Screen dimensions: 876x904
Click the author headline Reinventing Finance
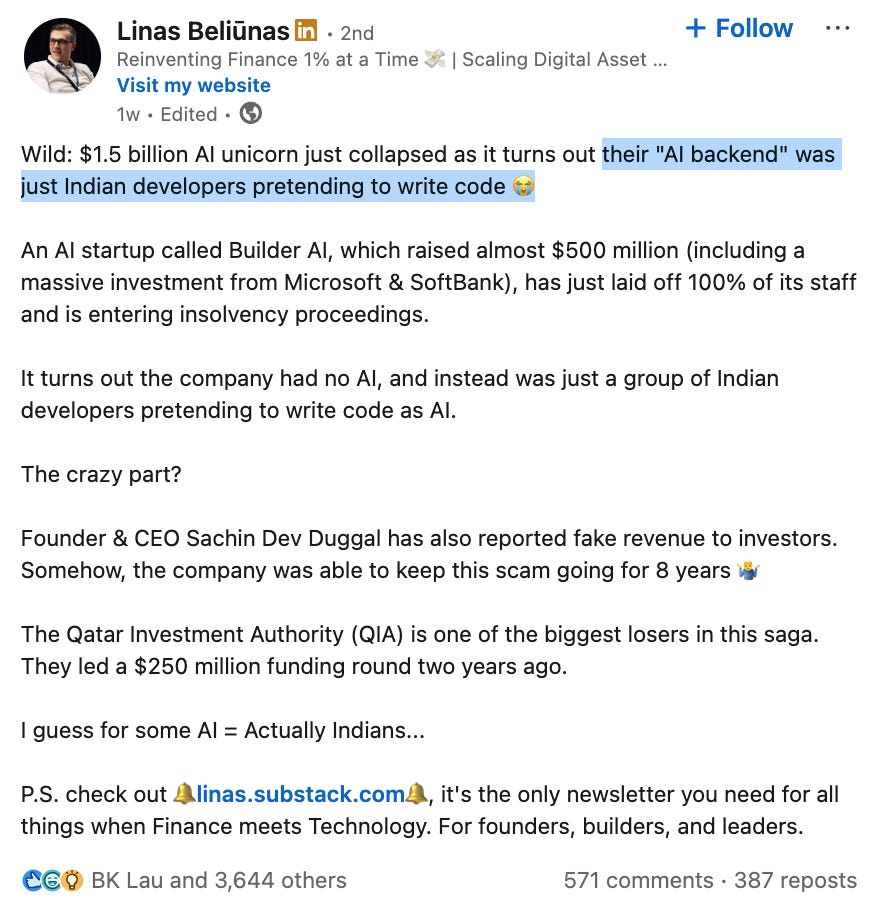392,59
